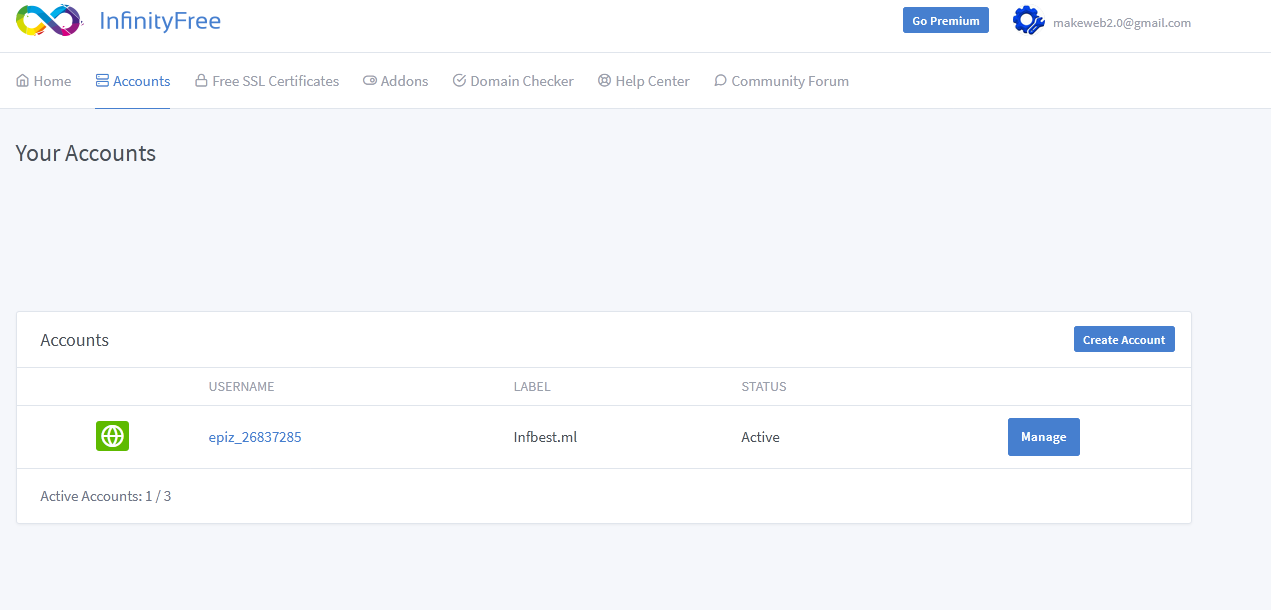Click the InfinityFree brand name text
The width and height of the screenshot is (1271, 610).
[x=160, y=21]
